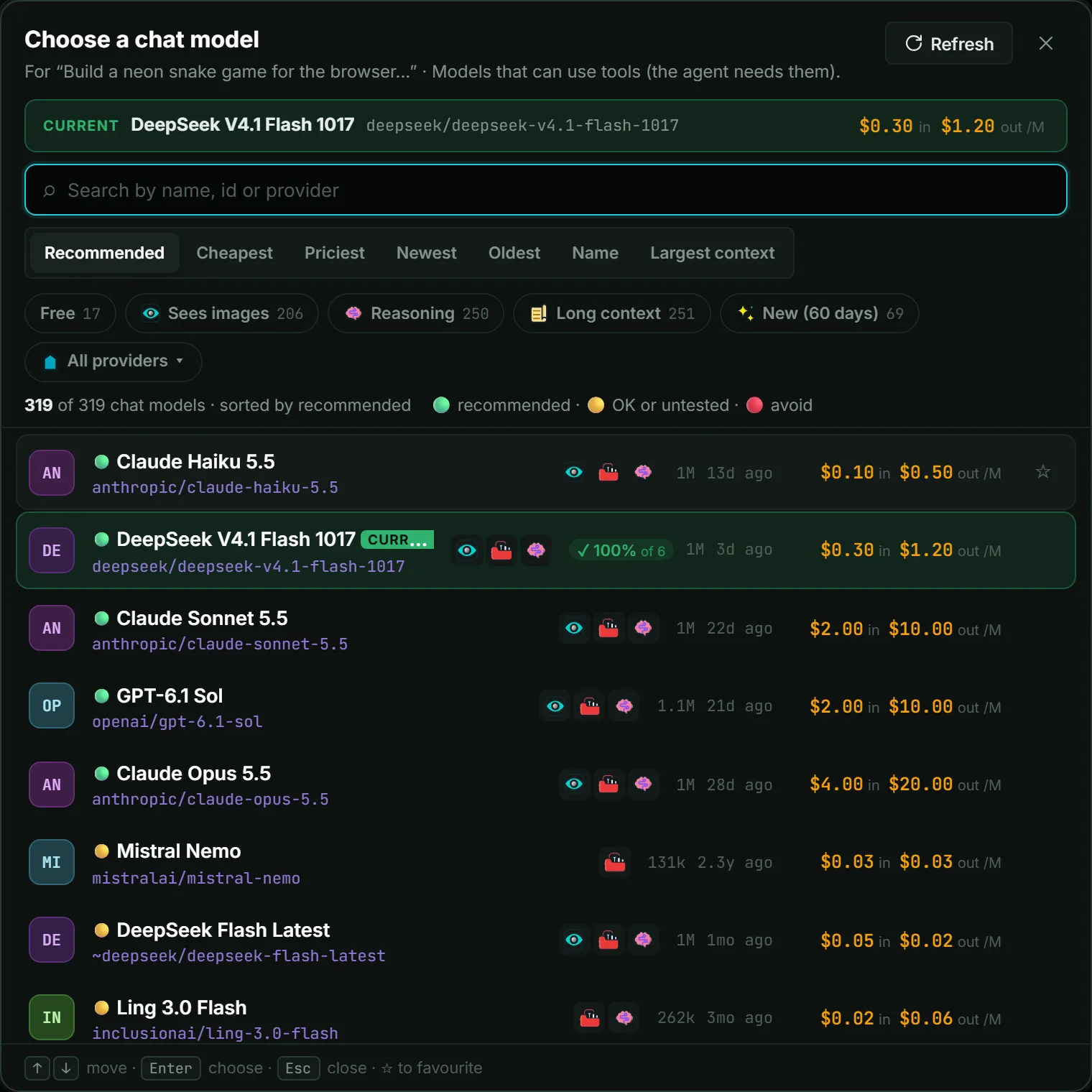The height and width of the screenshot is (1092, 1092).
Task: Click the Enter key hint in footer
Action: coord(171,1068)
